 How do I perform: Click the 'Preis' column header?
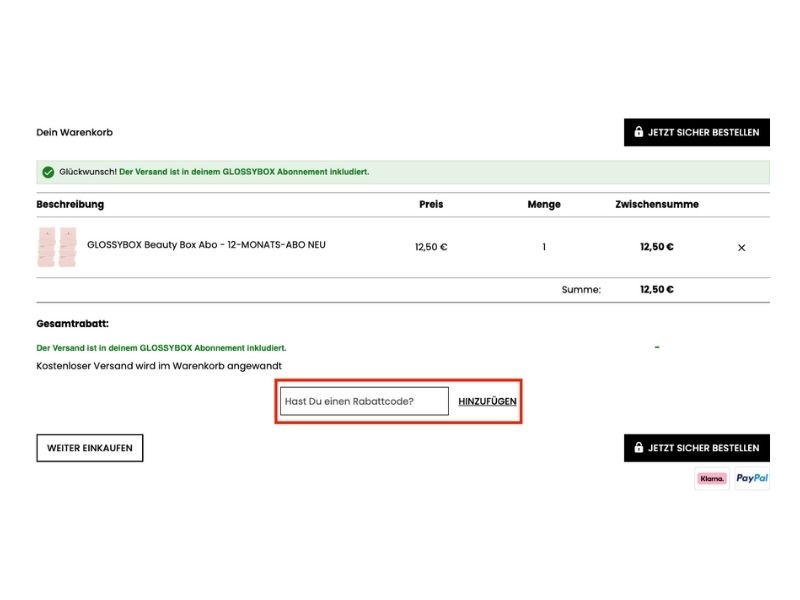click(x=431, y=205)
